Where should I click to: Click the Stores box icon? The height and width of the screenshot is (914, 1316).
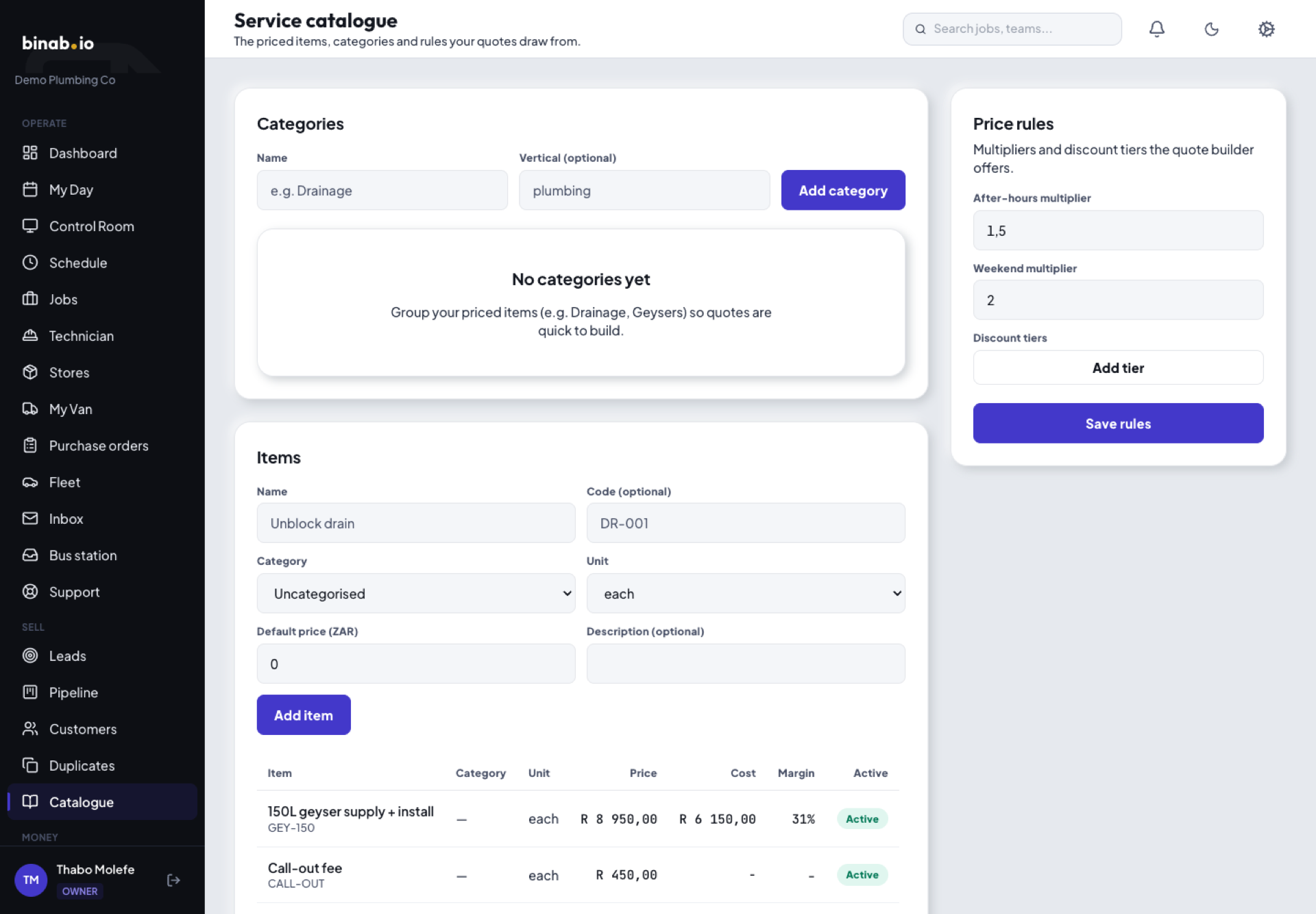(x=30, y=372)
